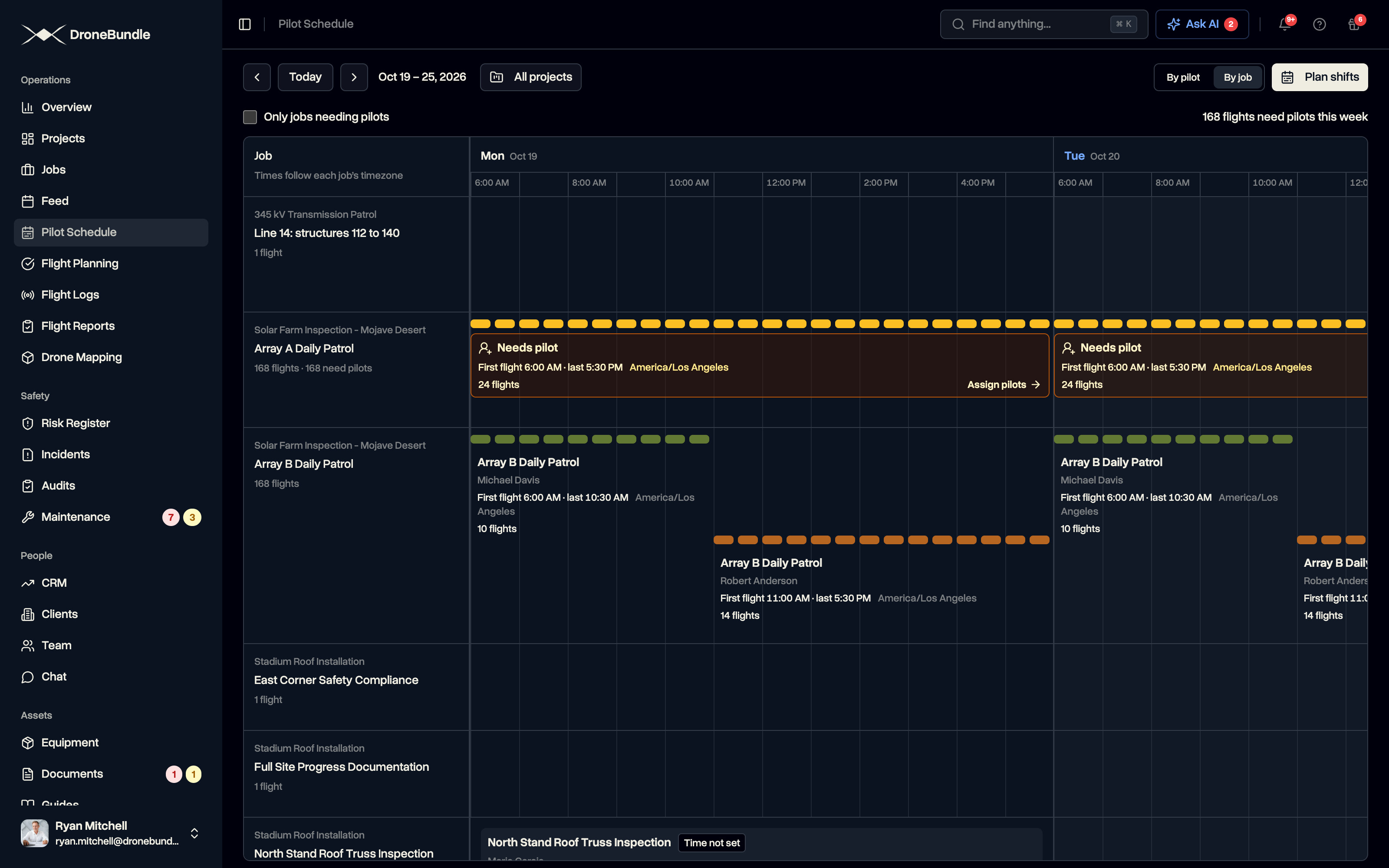Switch view to By pilot

point(1183,78)
